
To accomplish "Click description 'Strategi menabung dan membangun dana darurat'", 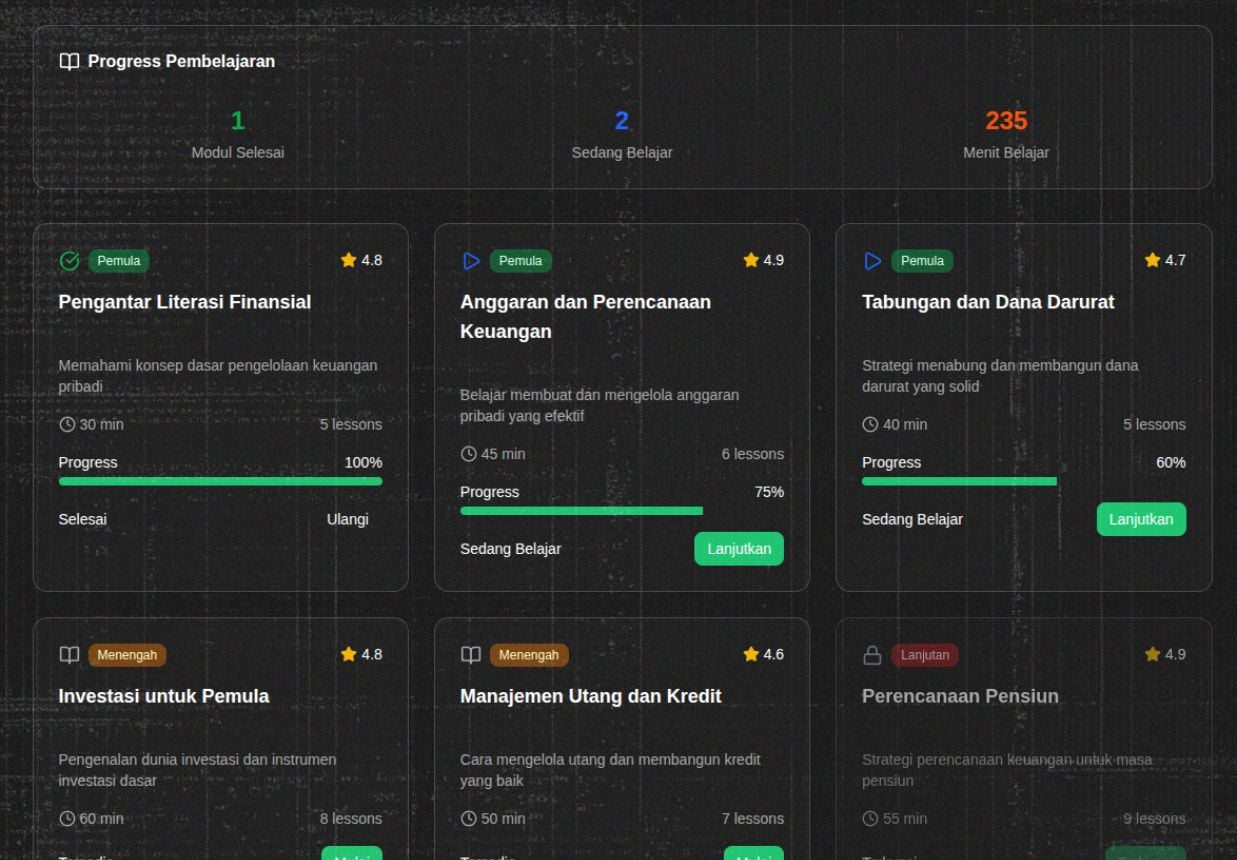I will click(1000, 376).
